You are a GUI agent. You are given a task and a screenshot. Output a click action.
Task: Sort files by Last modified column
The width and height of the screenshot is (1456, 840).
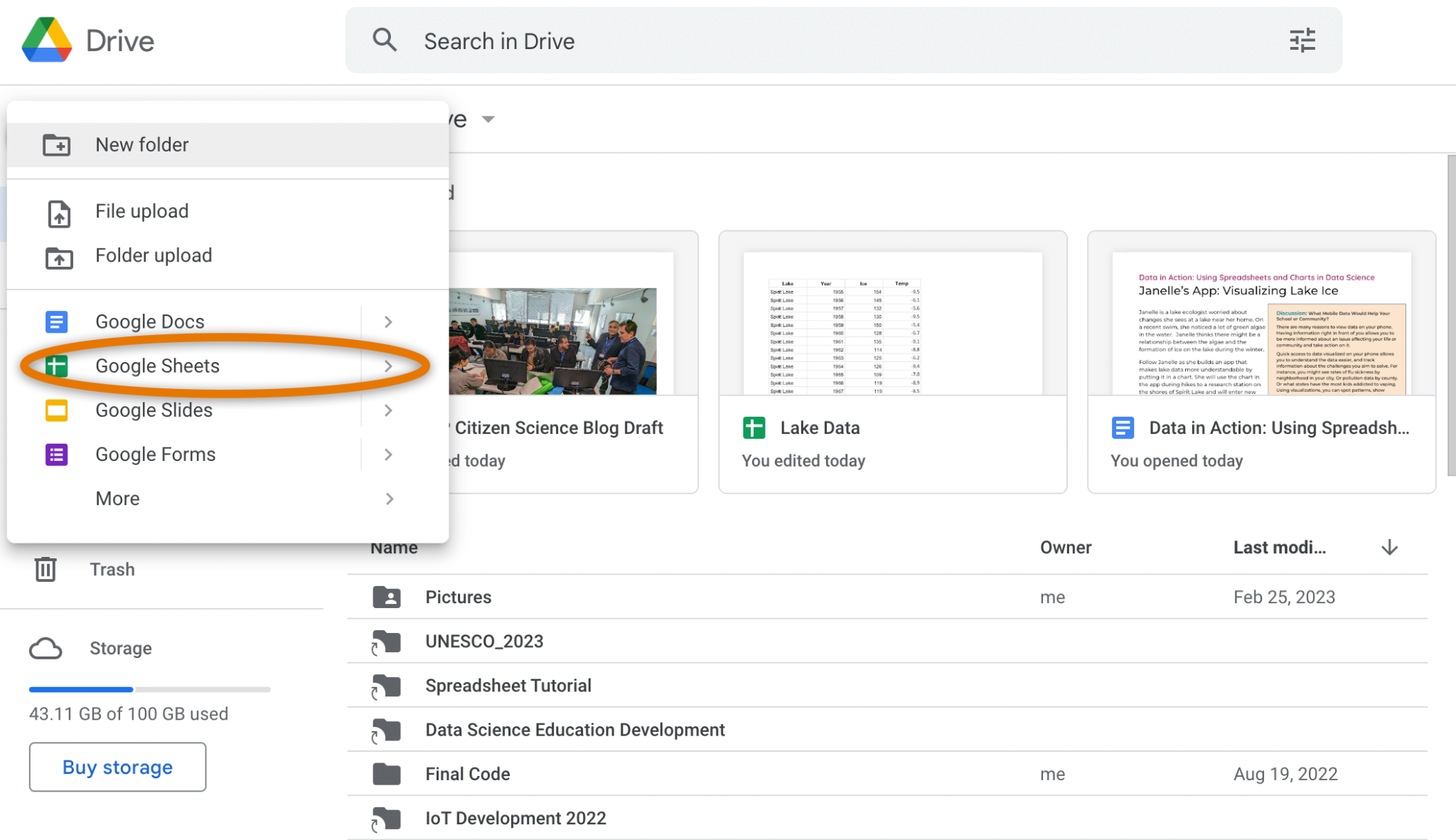tap(1280, 547)
